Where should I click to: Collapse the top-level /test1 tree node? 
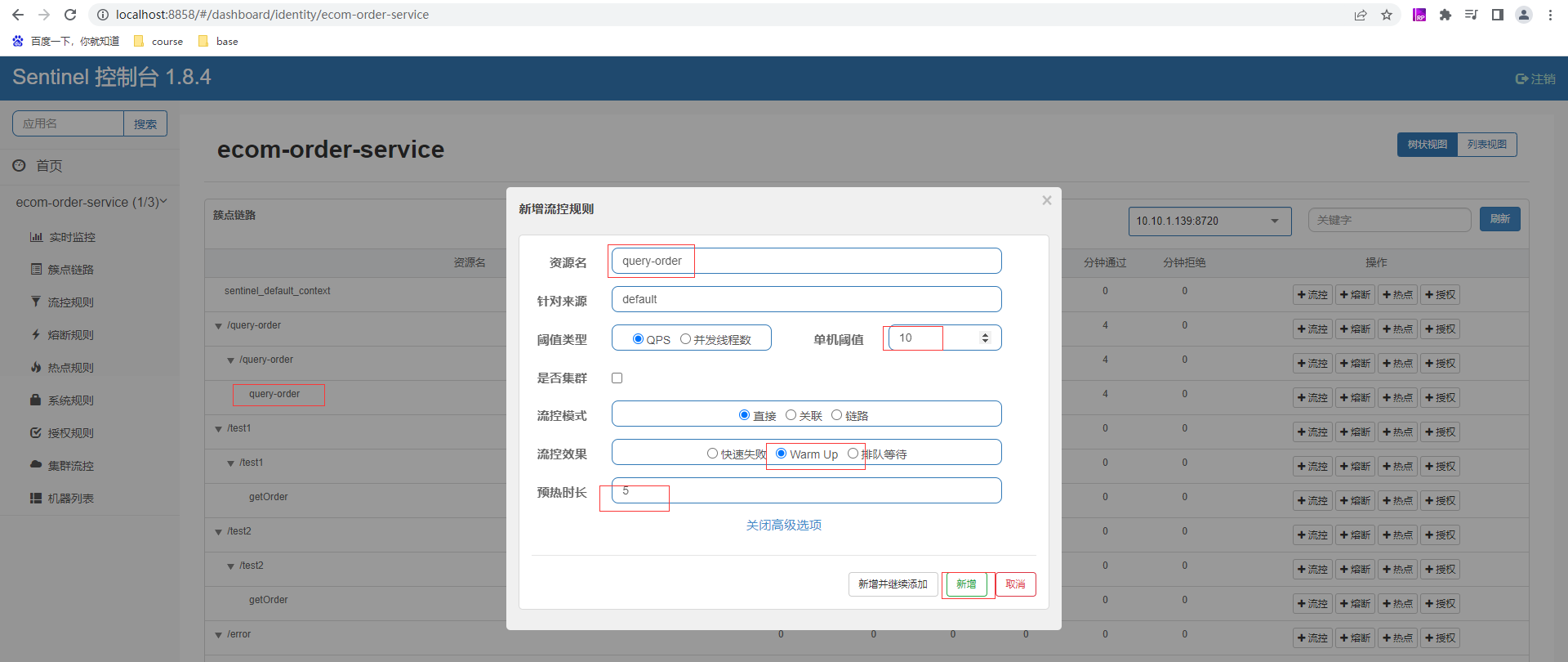tap(218, 429)
